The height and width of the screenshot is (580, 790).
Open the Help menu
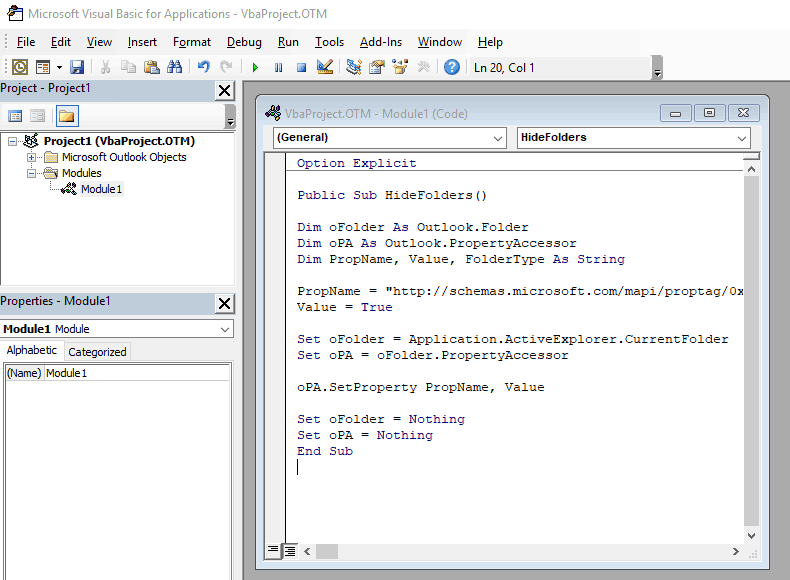pos(490,42)
